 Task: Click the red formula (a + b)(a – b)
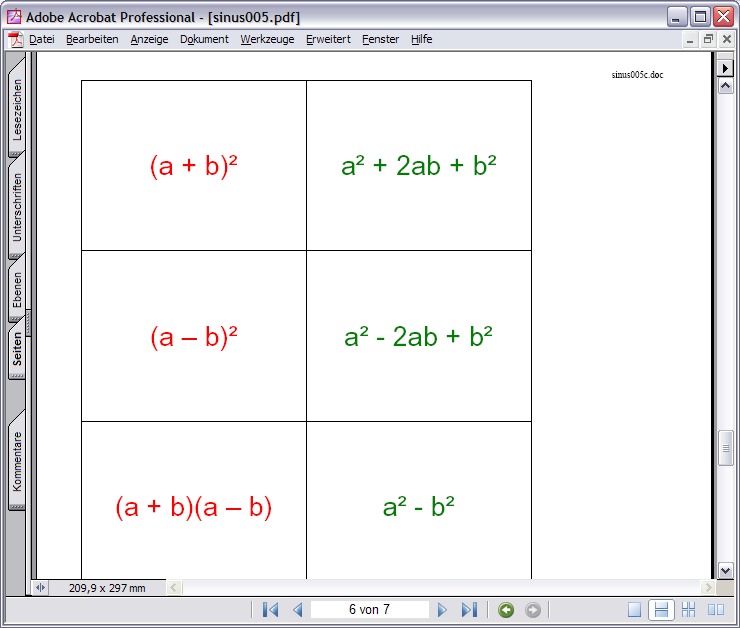point(194,507)
